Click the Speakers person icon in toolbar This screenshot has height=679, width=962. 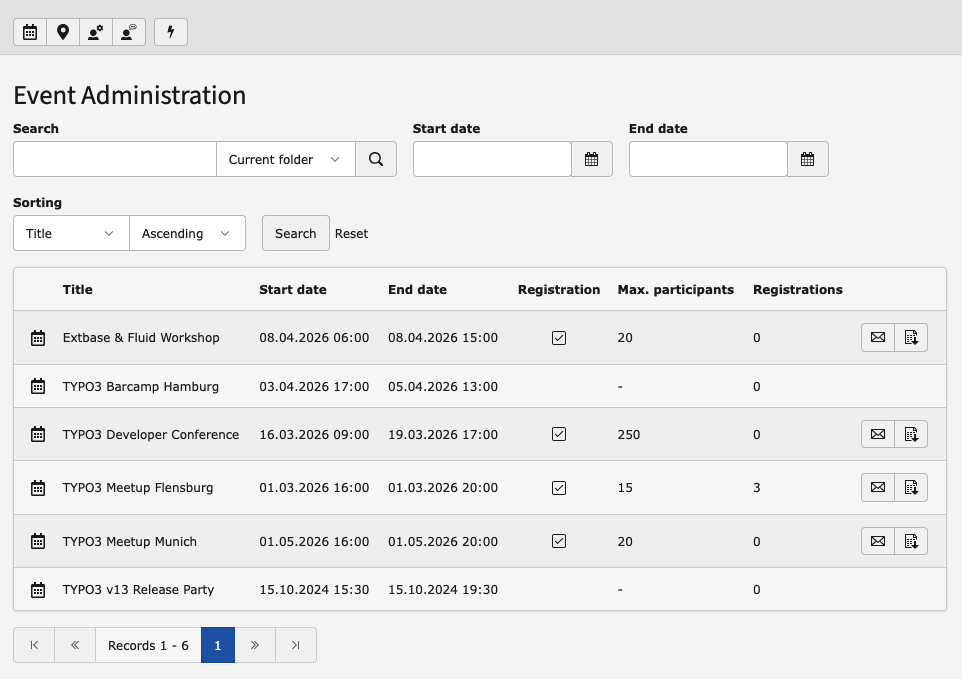point(128,31)
